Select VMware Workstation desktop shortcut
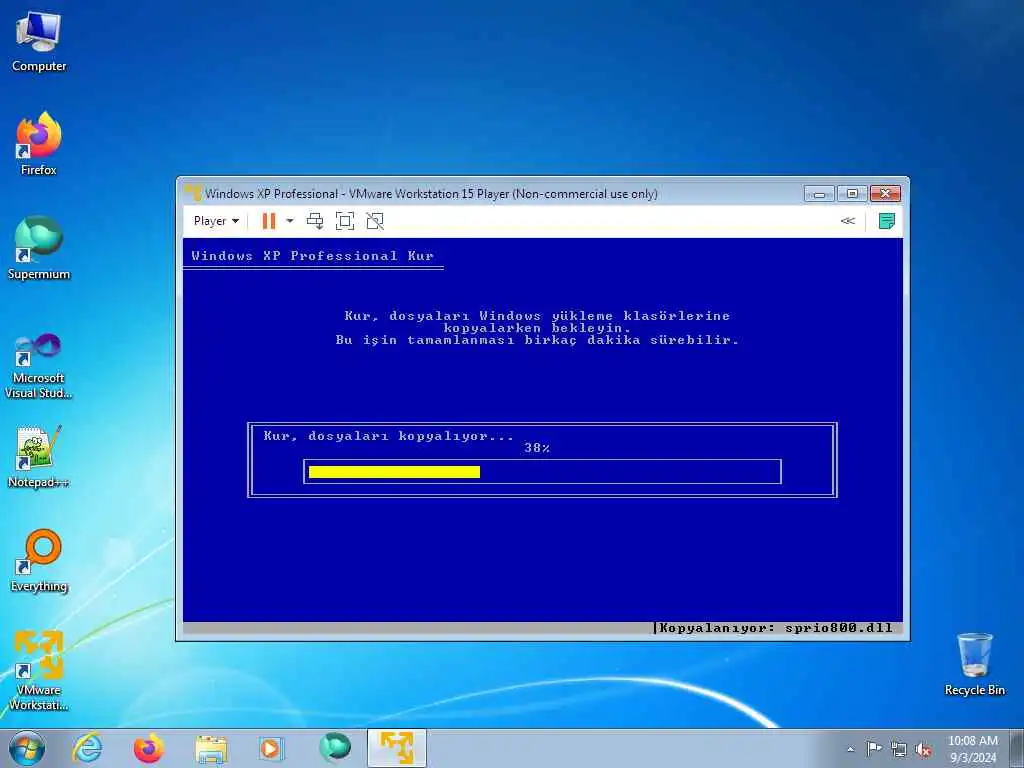The width and height of the screenshot is (1024, 768). tap(39, 670)
